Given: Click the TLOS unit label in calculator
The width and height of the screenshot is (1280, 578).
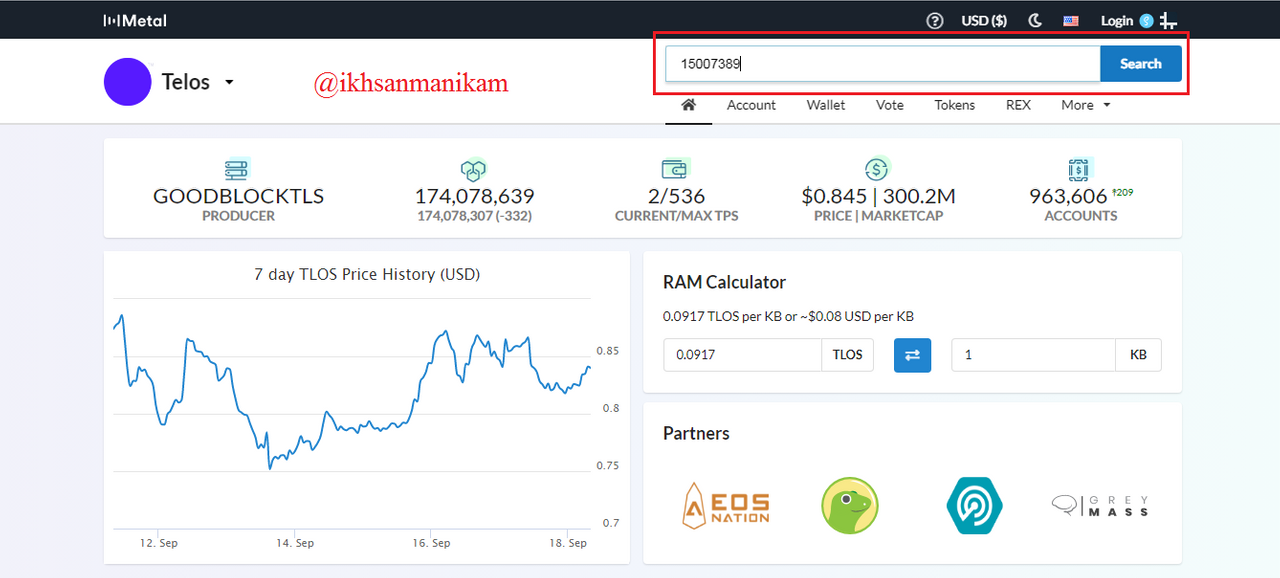Looking at the screenshot, I should 847,355.
